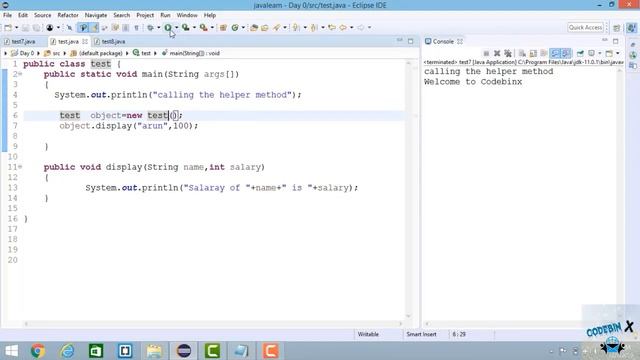Click the External Tools run icon

click(203, 28)
